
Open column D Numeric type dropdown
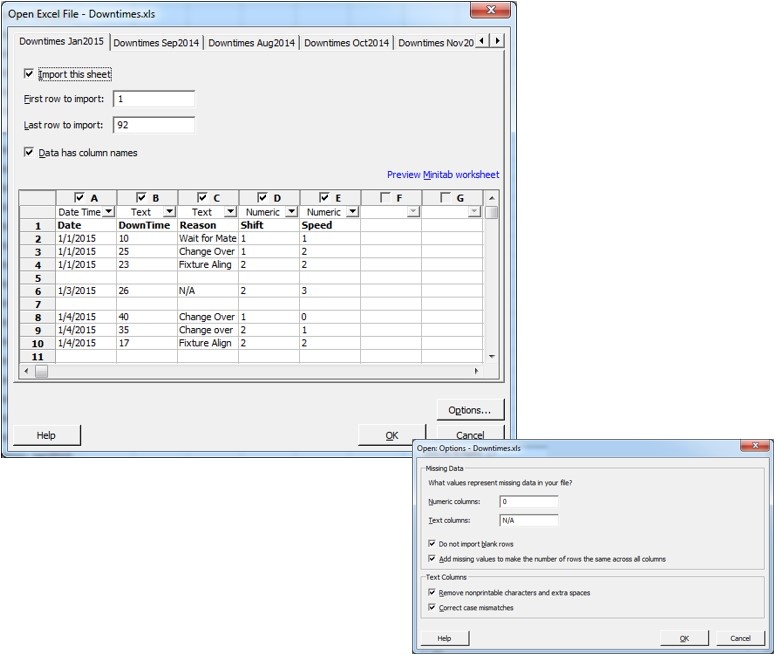(291, 212)
